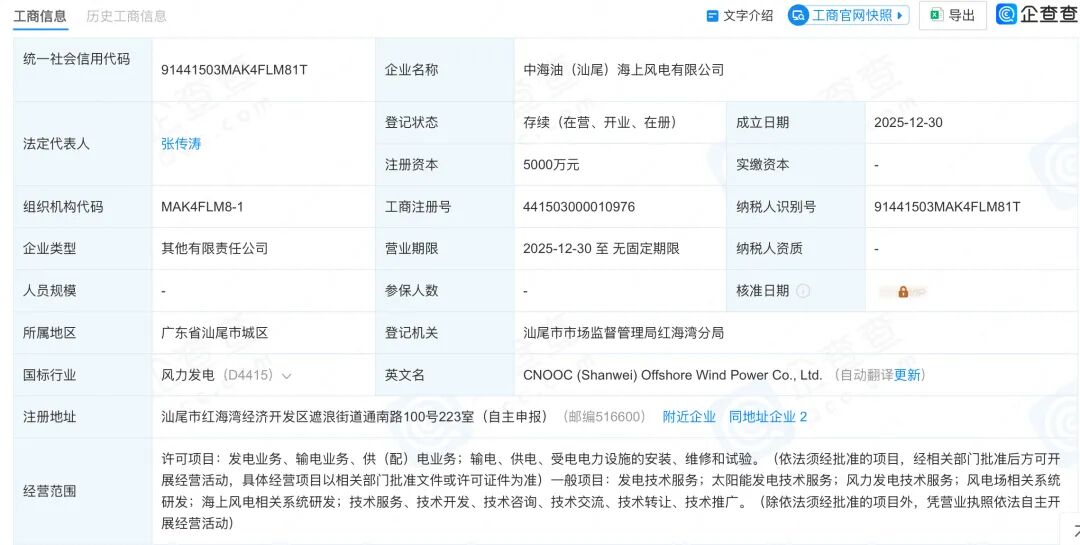Image resolution: width=1080 pixels, height=545 pixels.
Task: Select region 广东省汕尾市城区
Action: tap(214, 333)
